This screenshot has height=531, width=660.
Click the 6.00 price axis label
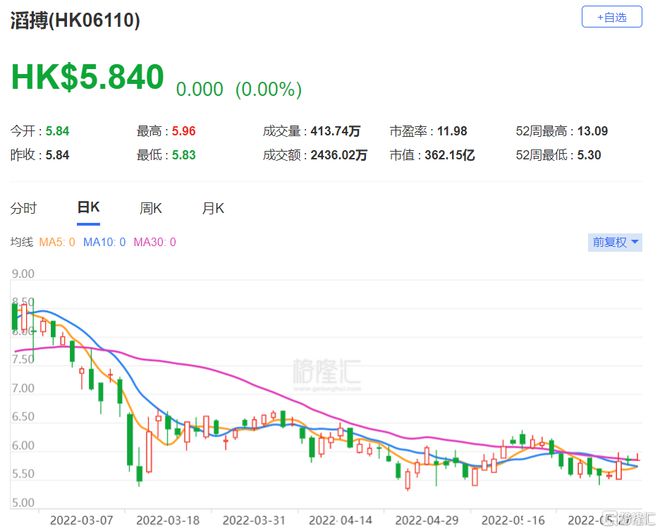[x=23, y=446]
